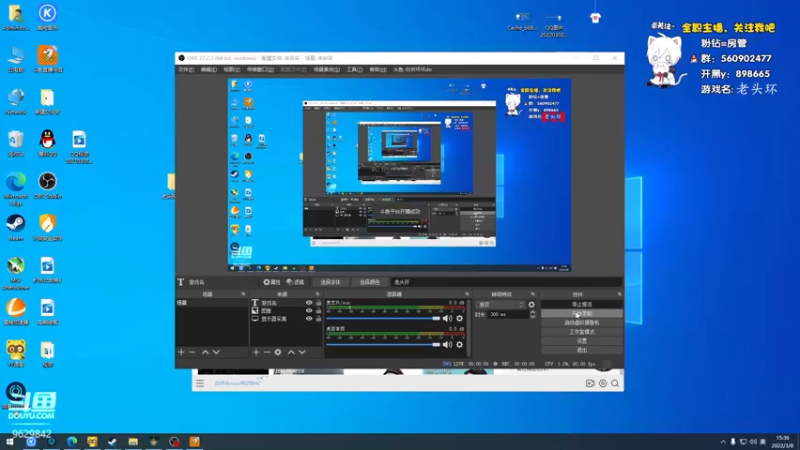The image size is (800, 450).
Task: Click 退出 exit button in OBS controls
Action: (582, 350)
